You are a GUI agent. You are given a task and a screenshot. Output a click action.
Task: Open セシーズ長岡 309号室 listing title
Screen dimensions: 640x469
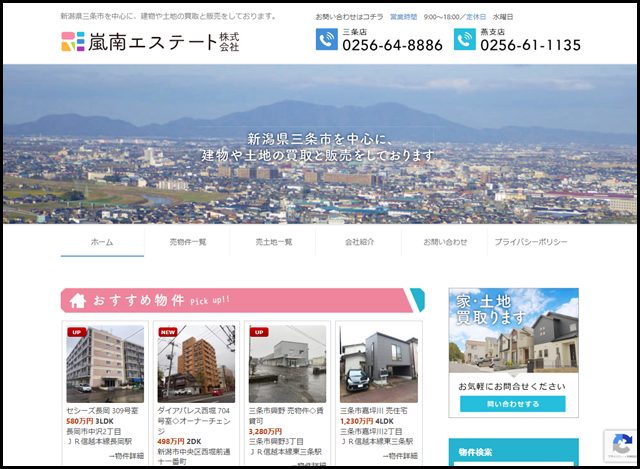(102, 411)
